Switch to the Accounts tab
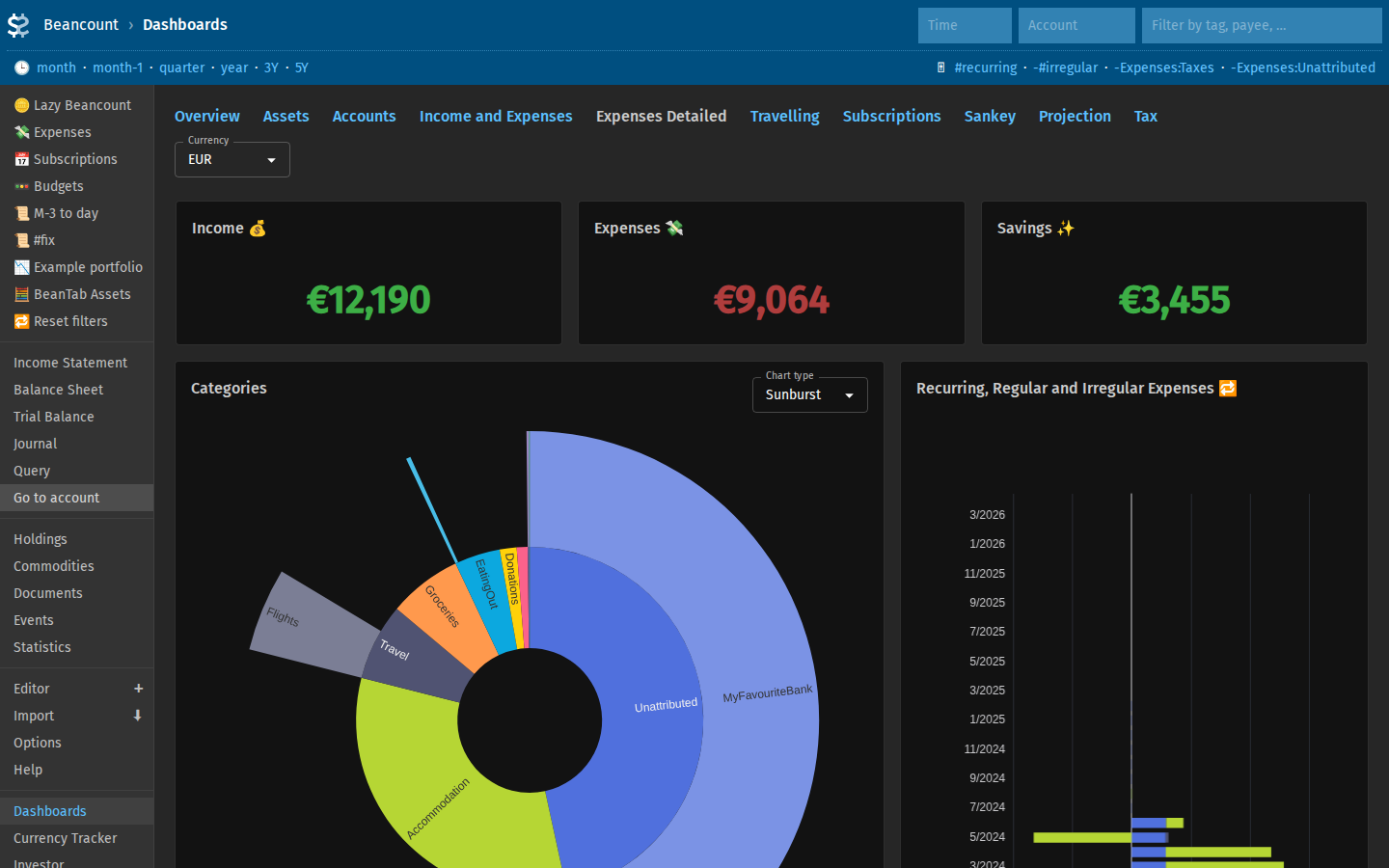The height and width of the screenshot is (868, 1389). tap(365, 116)
